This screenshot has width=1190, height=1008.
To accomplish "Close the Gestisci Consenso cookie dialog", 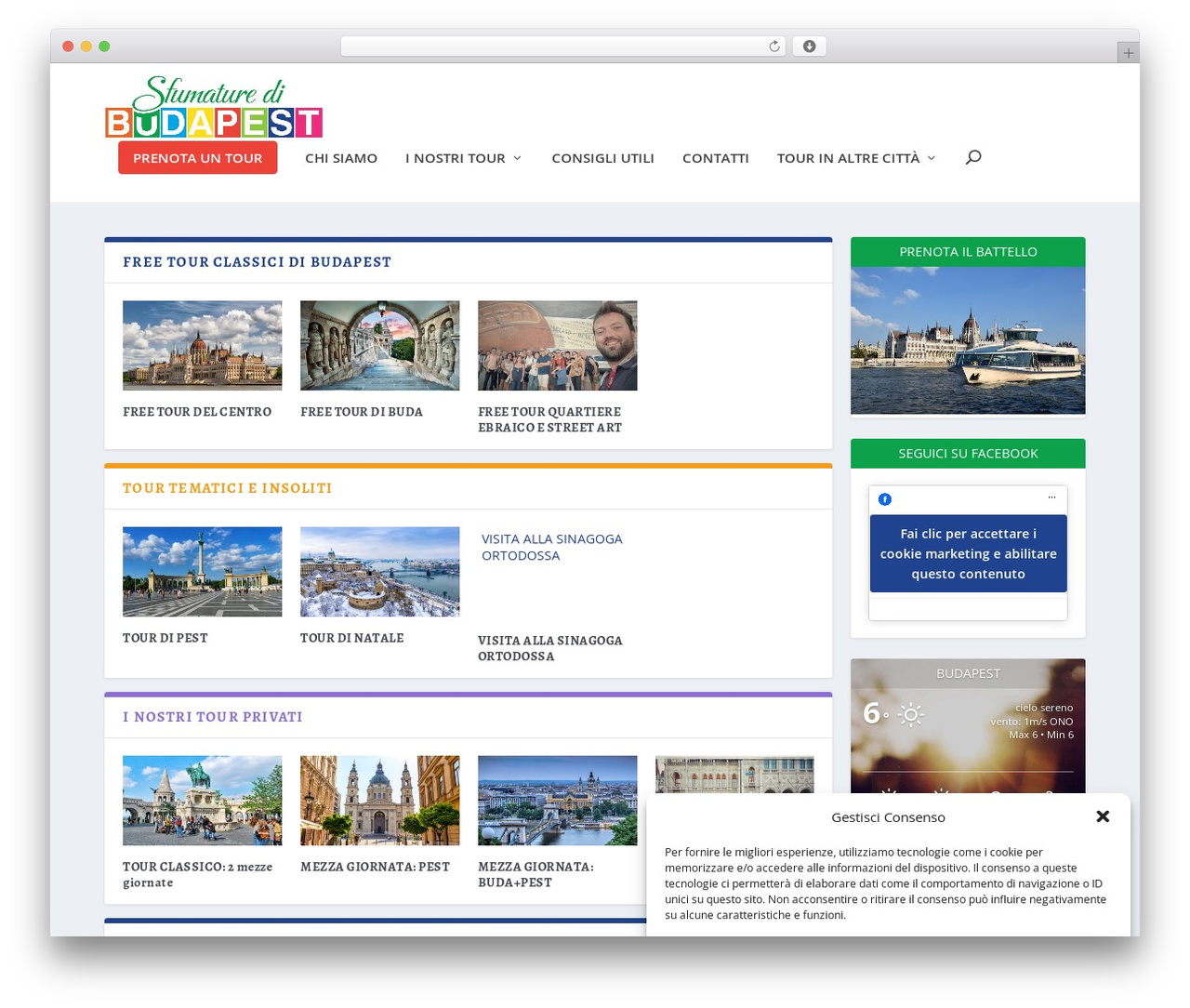I will (1103, 816).
